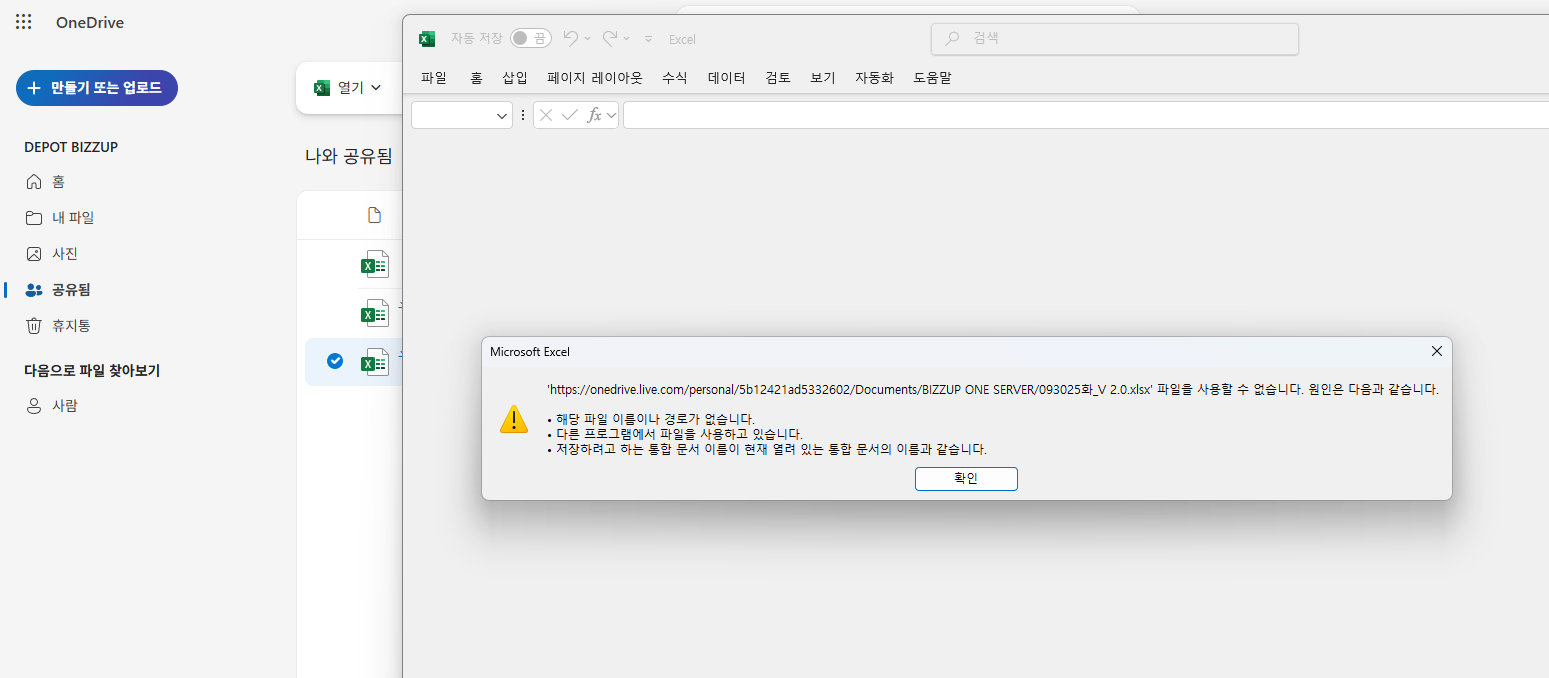The image size is (1549, 678).
Task: Expand the fx dropdown arrow
Action: click(611, 116)
